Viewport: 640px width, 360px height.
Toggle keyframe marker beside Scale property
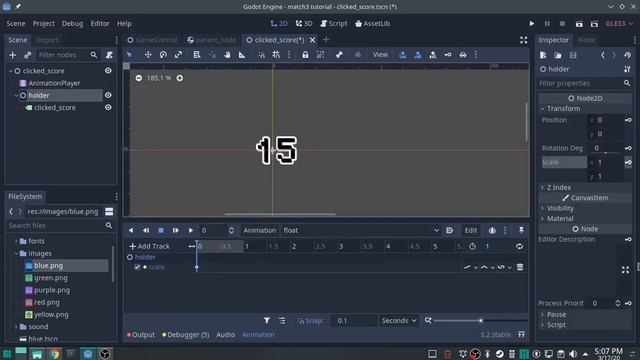(x=628, y=162)
